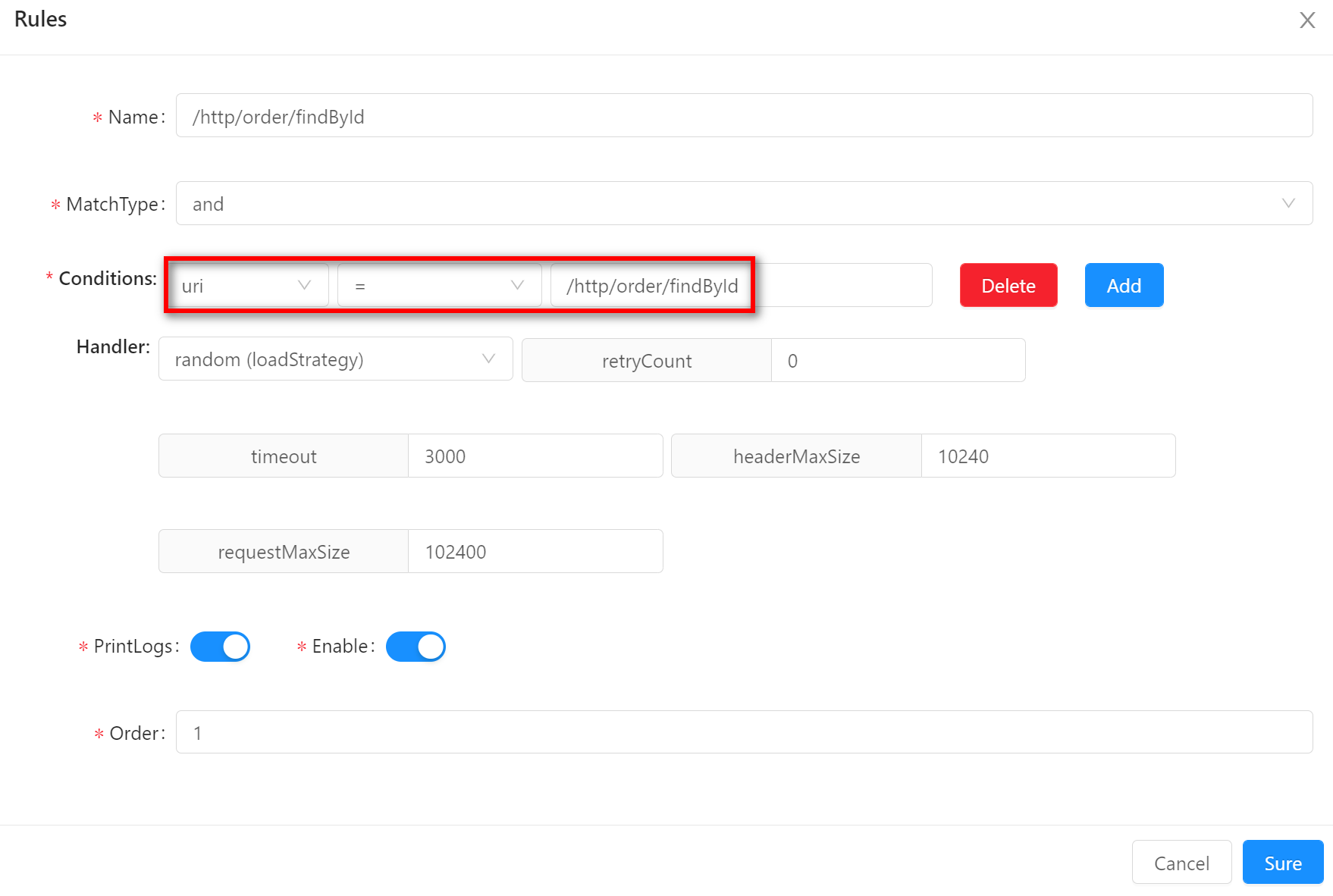The height and width of the screenshot is (896, 1333).
Task: Click the MatchType chevron arrow icon
Action: pos(1288,203)
